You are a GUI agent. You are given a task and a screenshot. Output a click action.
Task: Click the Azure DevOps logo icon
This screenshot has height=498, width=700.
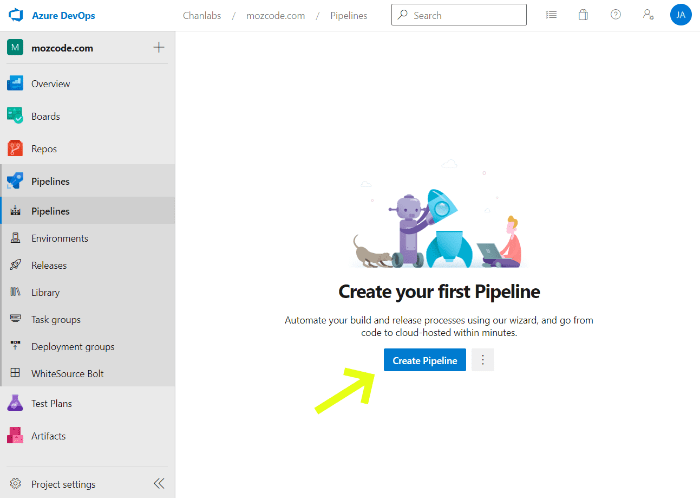click(x=16, y=15)
